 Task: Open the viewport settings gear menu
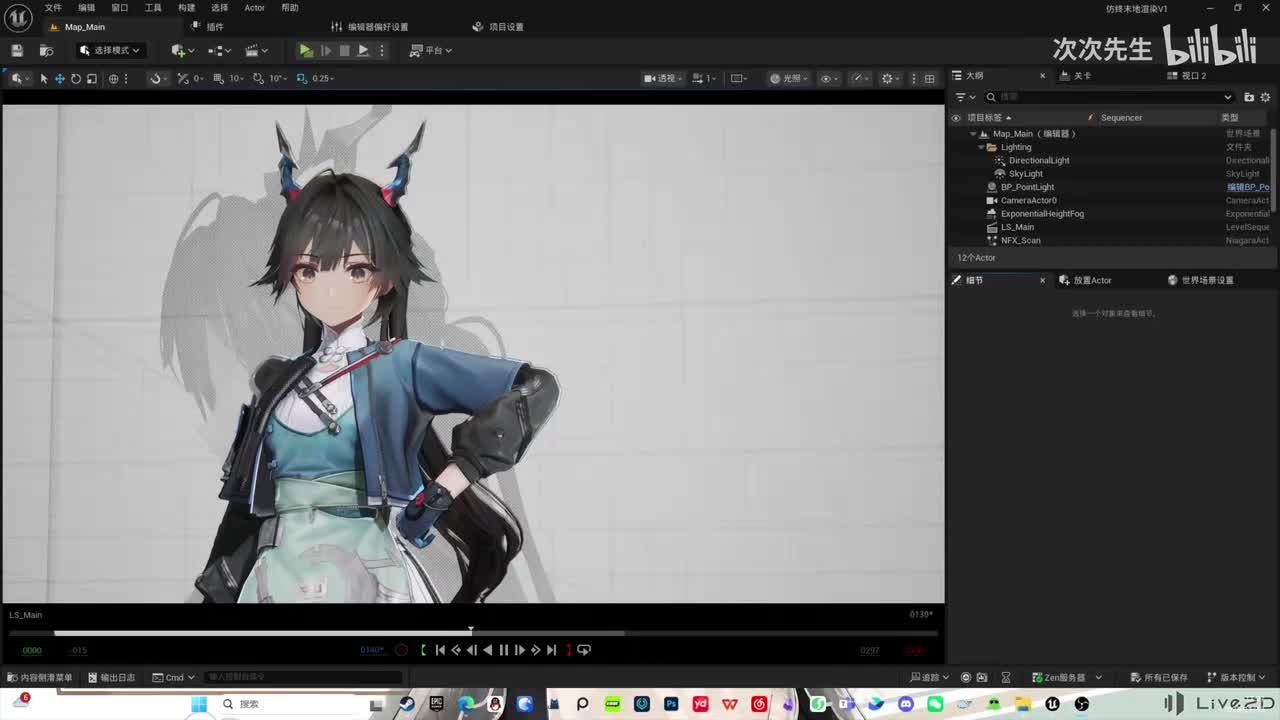click(890, 78)
